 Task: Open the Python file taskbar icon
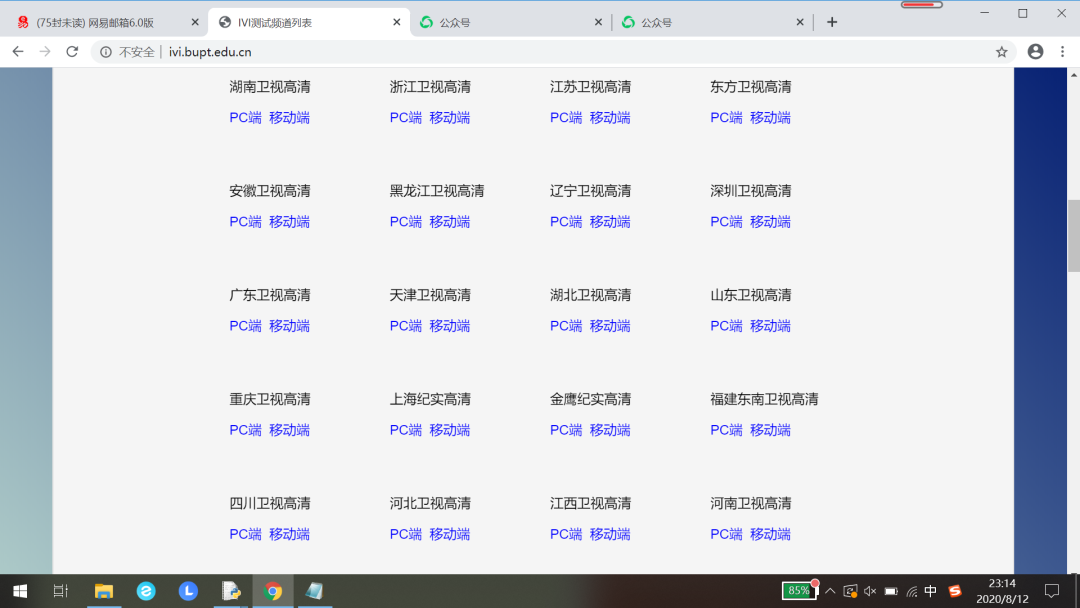(x=231, y=591)
